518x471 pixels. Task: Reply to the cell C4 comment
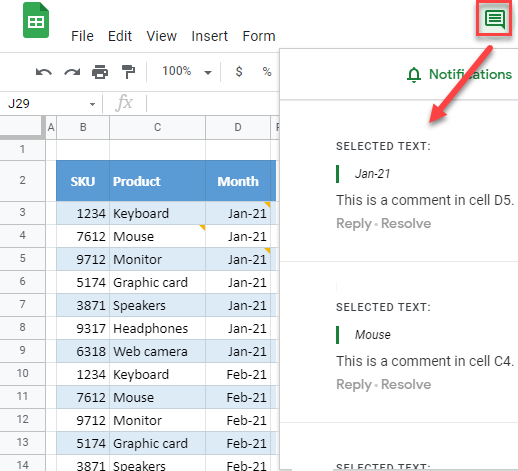click(354, 384)
